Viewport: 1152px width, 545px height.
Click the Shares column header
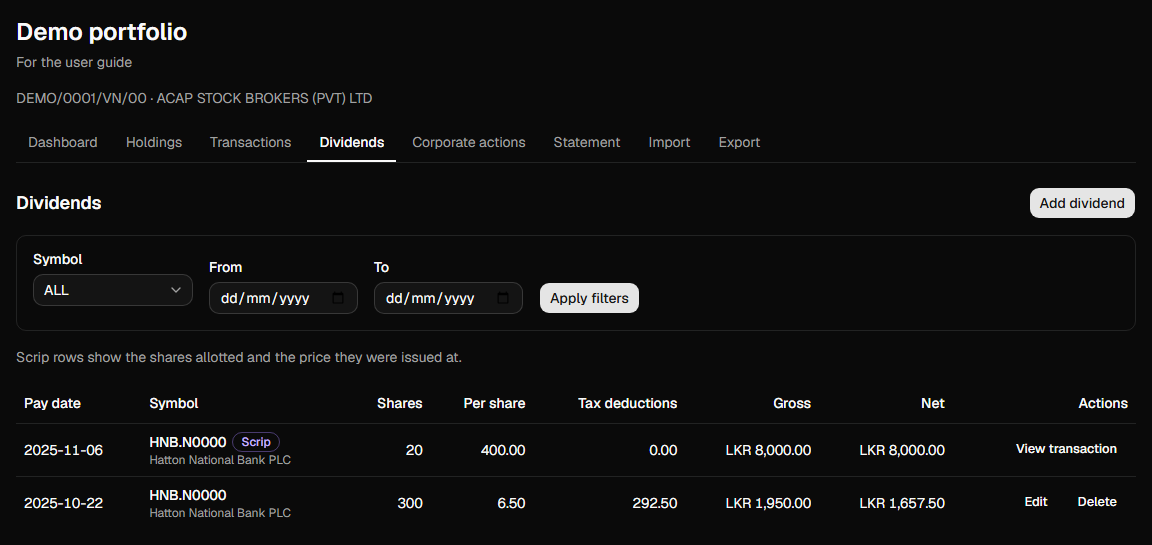[x=400, y=403]
